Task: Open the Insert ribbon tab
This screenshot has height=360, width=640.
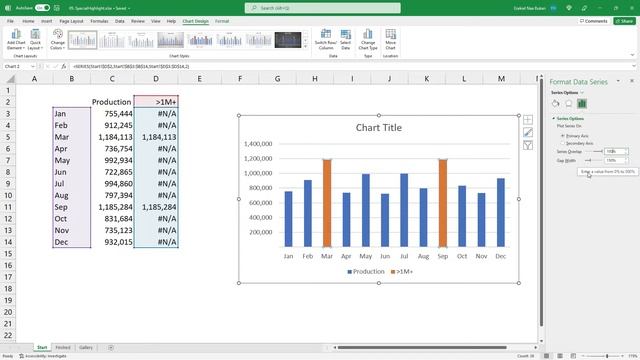Action: coord(47,21)
